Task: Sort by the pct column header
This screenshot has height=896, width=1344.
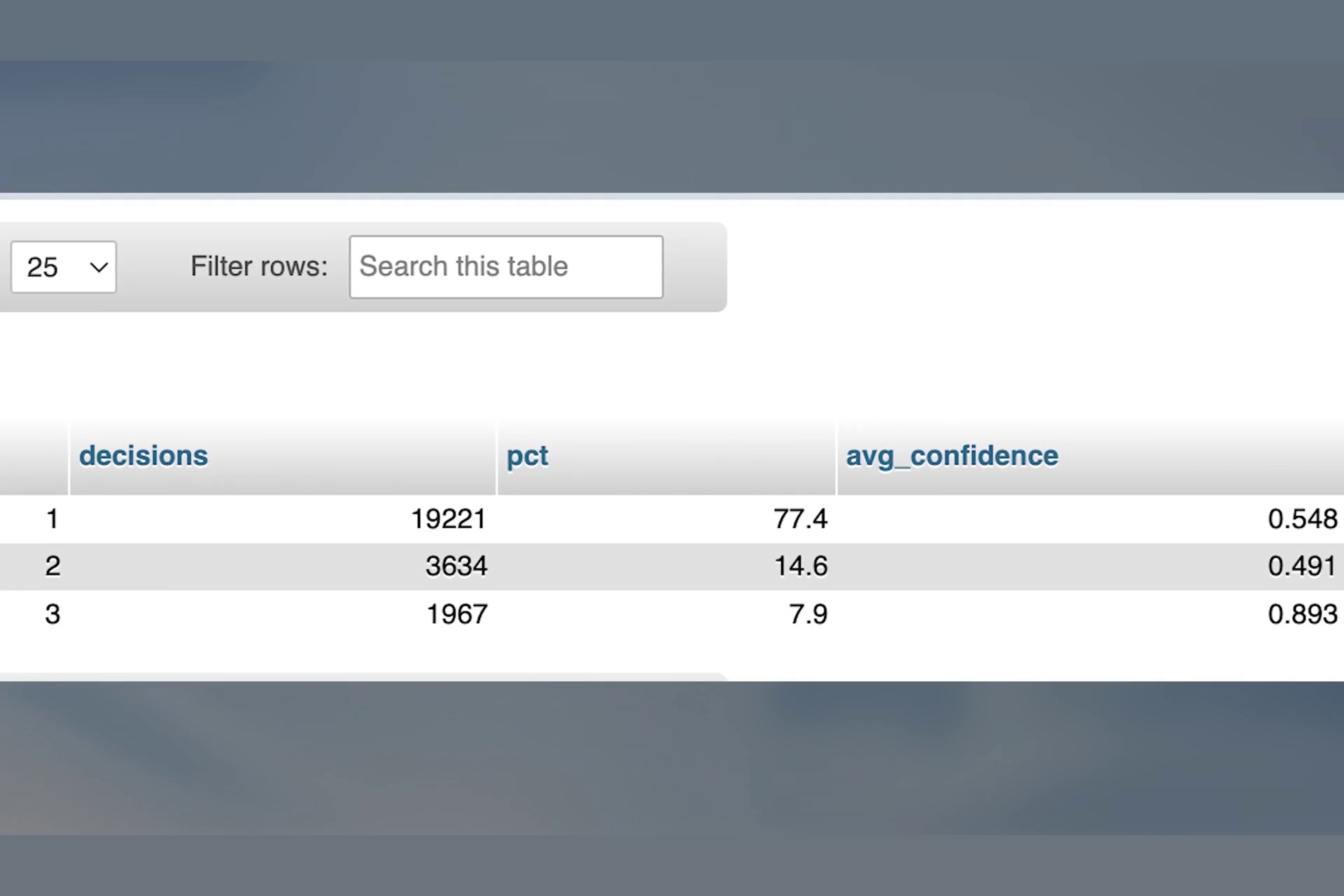Action: tap(527, 456)
